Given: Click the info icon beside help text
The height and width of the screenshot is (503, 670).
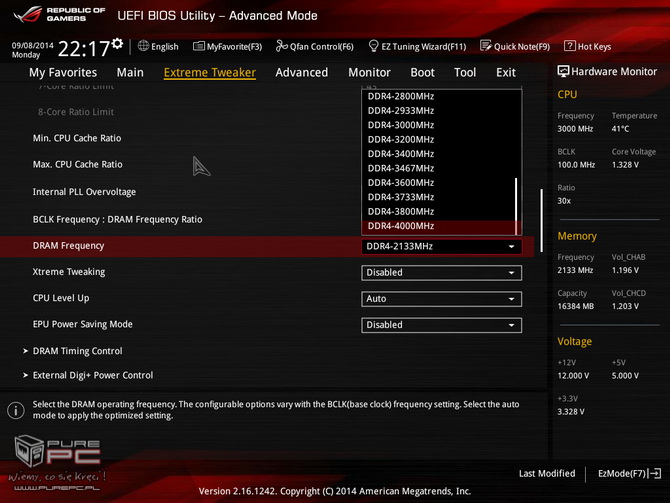Looking at the screenshot, I should click(x=16, y=410).
